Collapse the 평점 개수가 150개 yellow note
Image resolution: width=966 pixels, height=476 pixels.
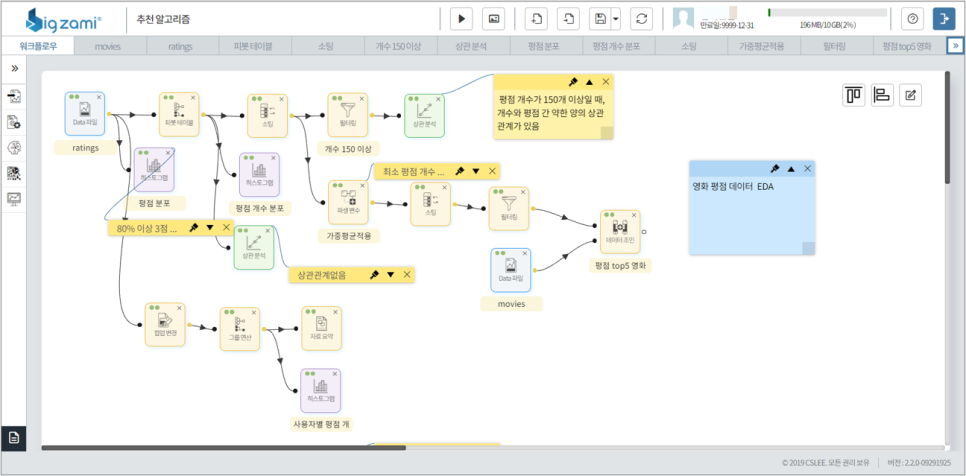point(589,82)
